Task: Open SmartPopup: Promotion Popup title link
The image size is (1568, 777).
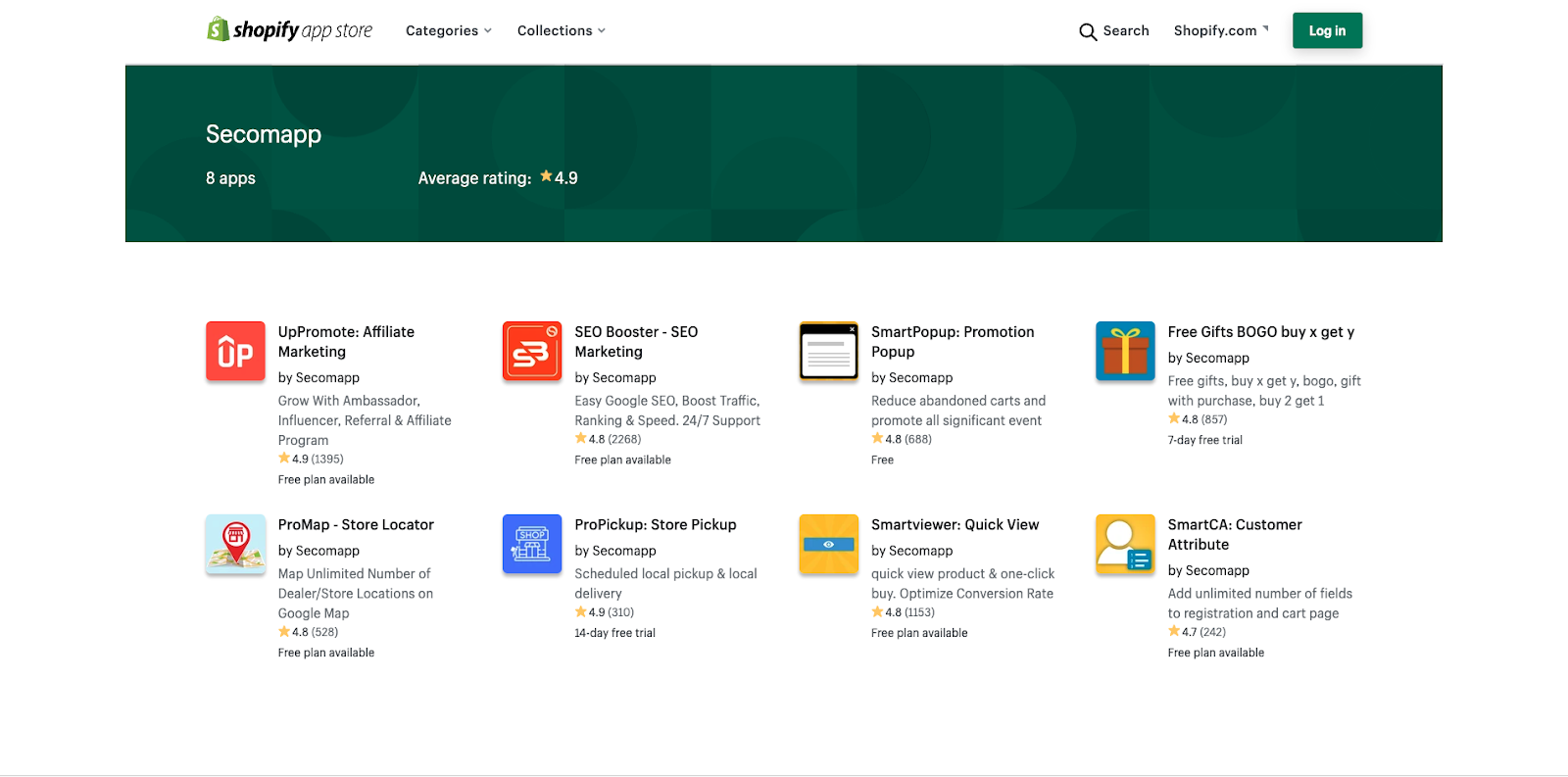Action: pyautogui.click(x=953, y=342)
